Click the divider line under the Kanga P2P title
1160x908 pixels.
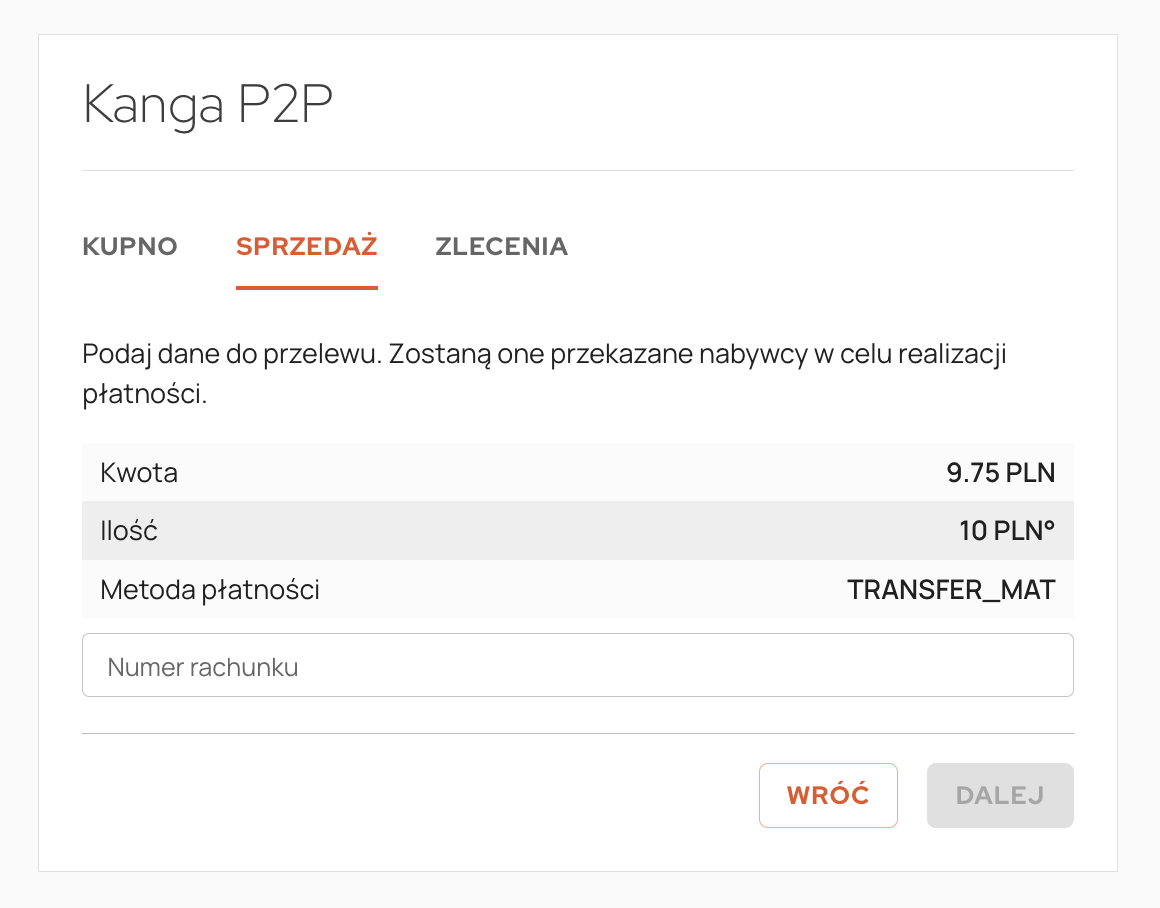[x=577, y=171]
